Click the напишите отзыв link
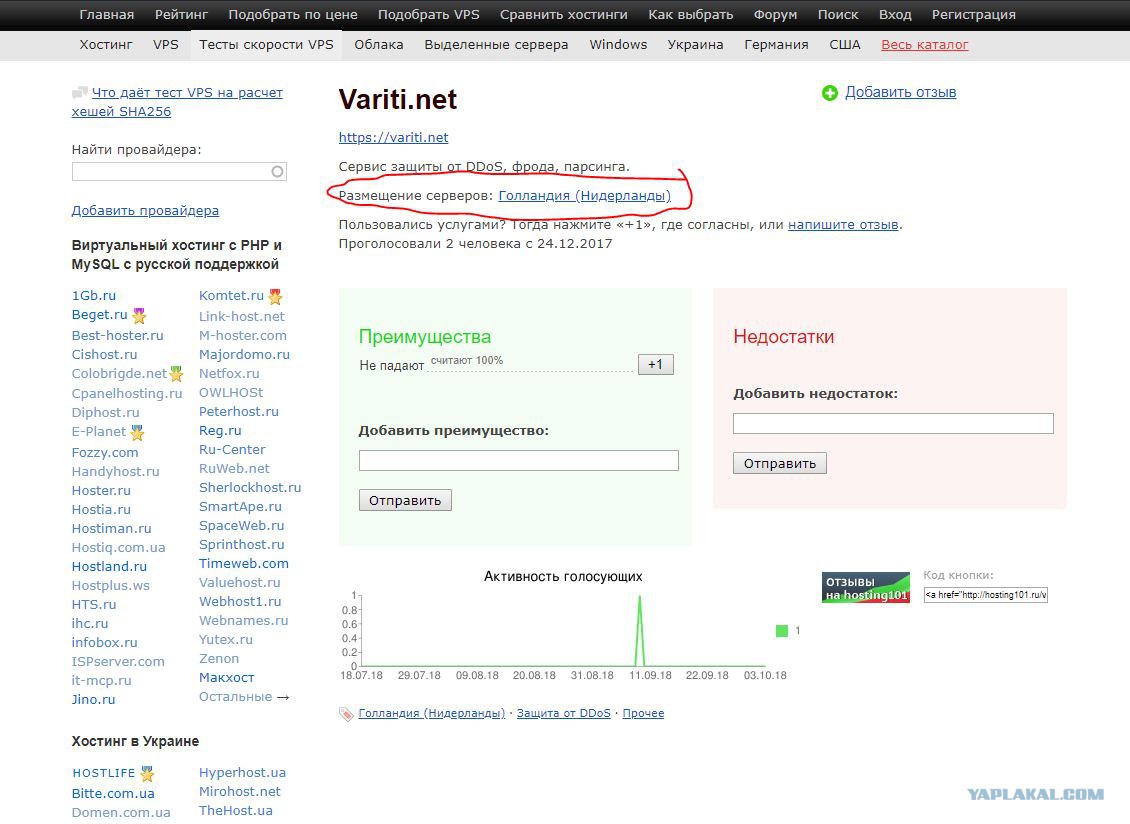The width and height of the screenshot is (1130, 824). click(x=843, y=224)
